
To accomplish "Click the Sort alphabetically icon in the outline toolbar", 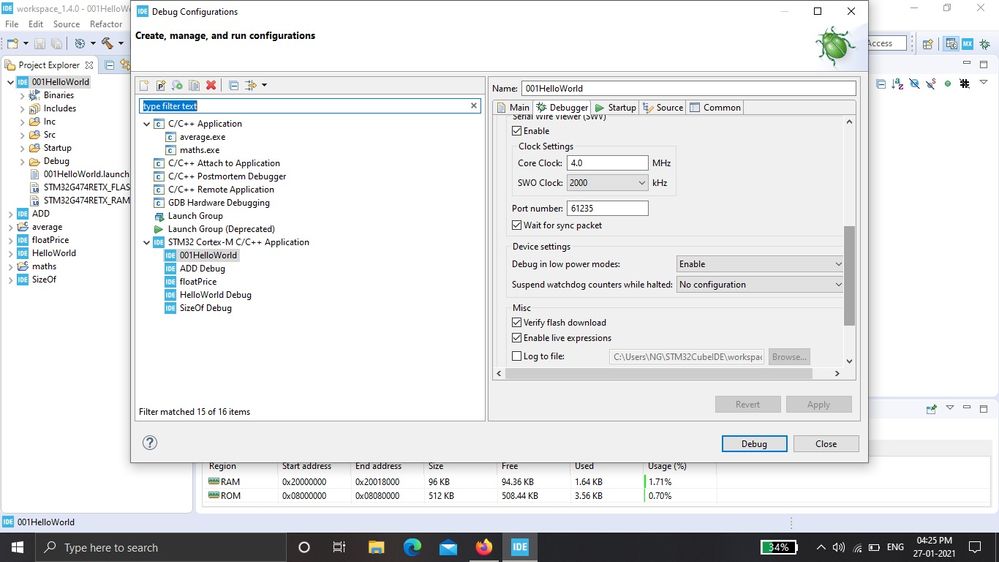I will coord(898,83).
